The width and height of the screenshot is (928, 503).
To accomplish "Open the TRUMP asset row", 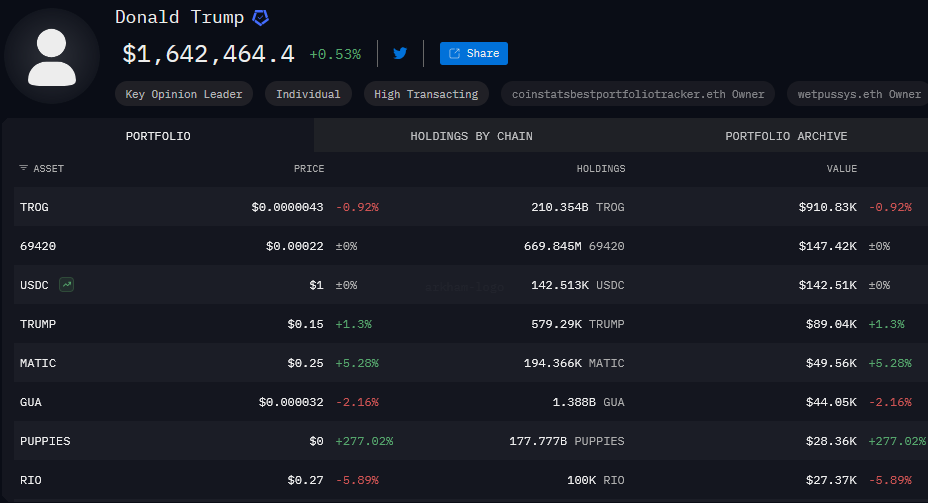I will pos(471,324).
